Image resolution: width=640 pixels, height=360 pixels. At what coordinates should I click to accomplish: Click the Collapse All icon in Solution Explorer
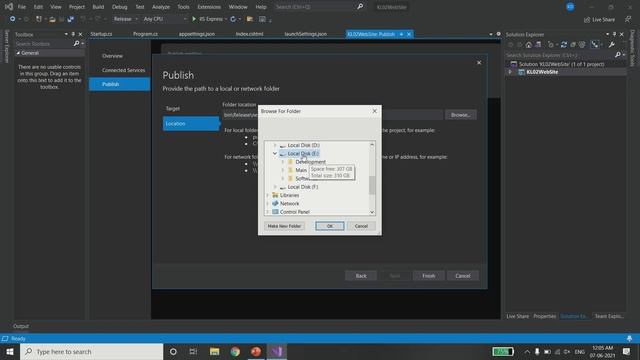point(573,44)
